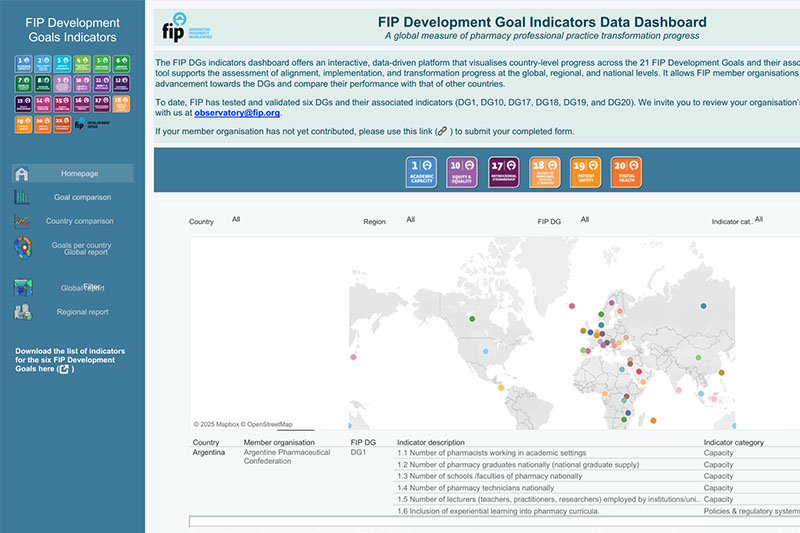Click the external link icon beside Goals here
800x533 pixels.
(64, 369)
